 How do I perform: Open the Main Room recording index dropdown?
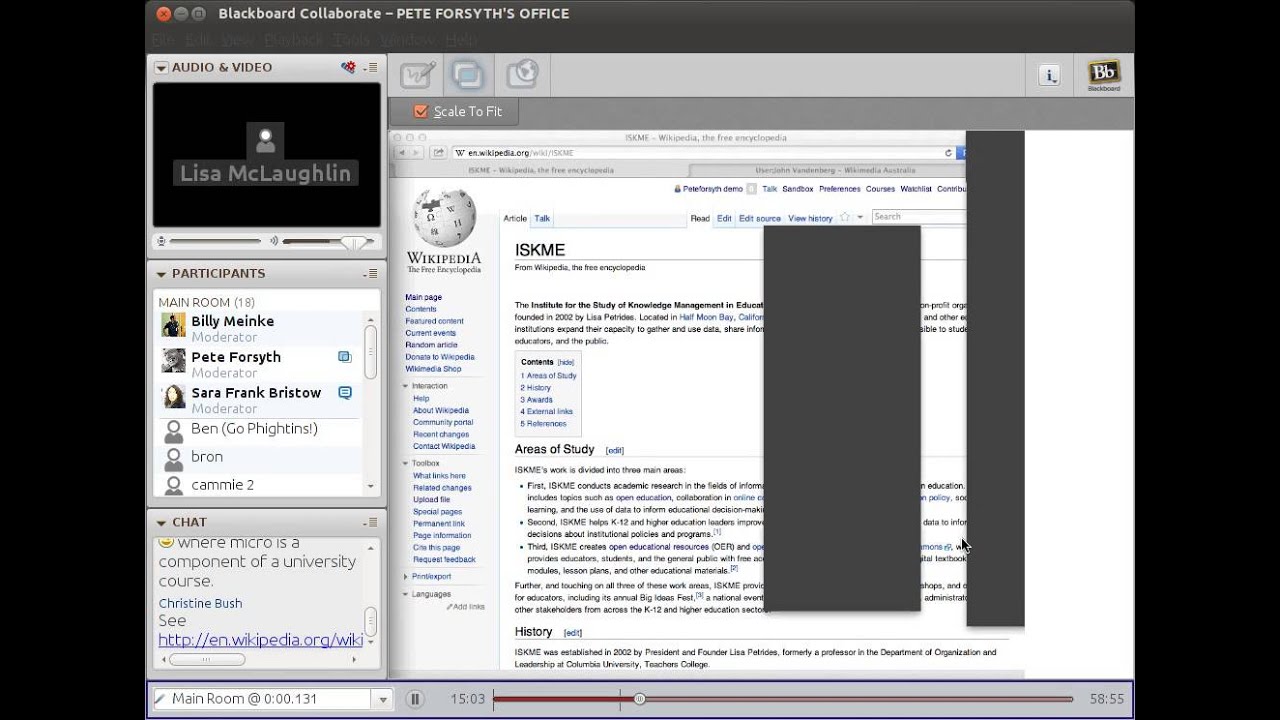tap(382, 699)
